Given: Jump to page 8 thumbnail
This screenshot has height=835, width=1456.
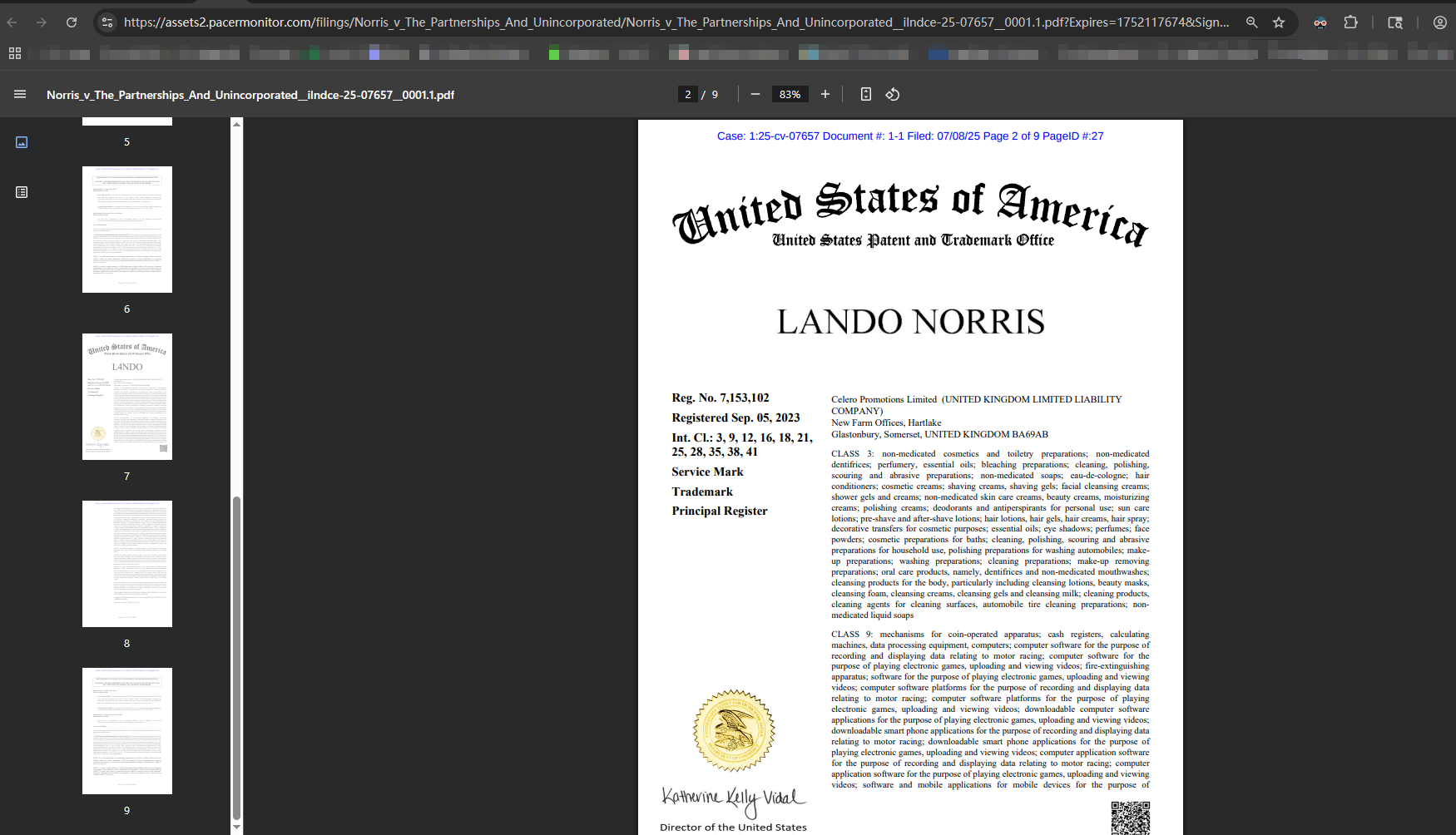Looking at the screenshot, I should click(127, 564).
